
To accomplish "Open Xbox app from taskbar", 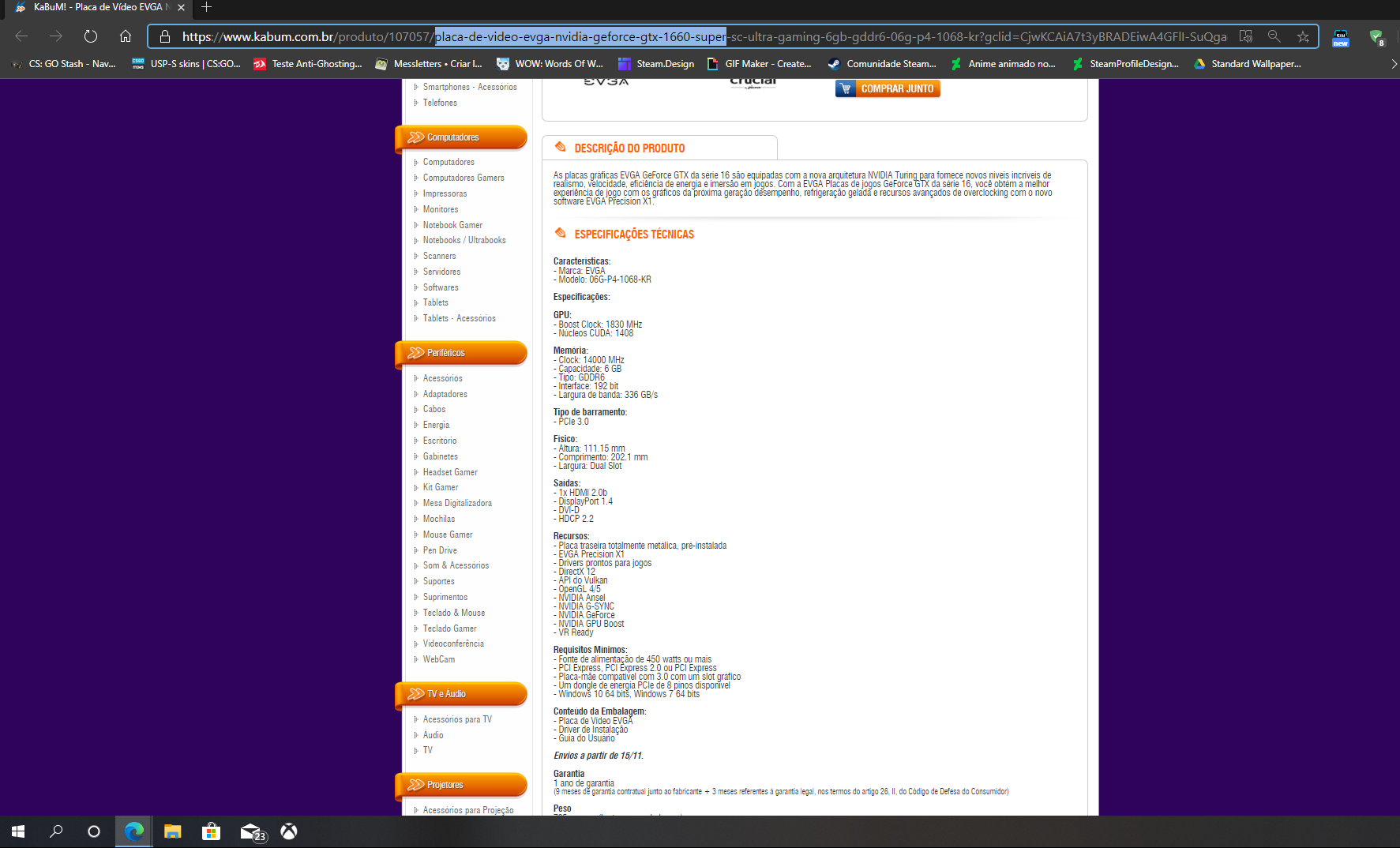I will click(289, 831).
